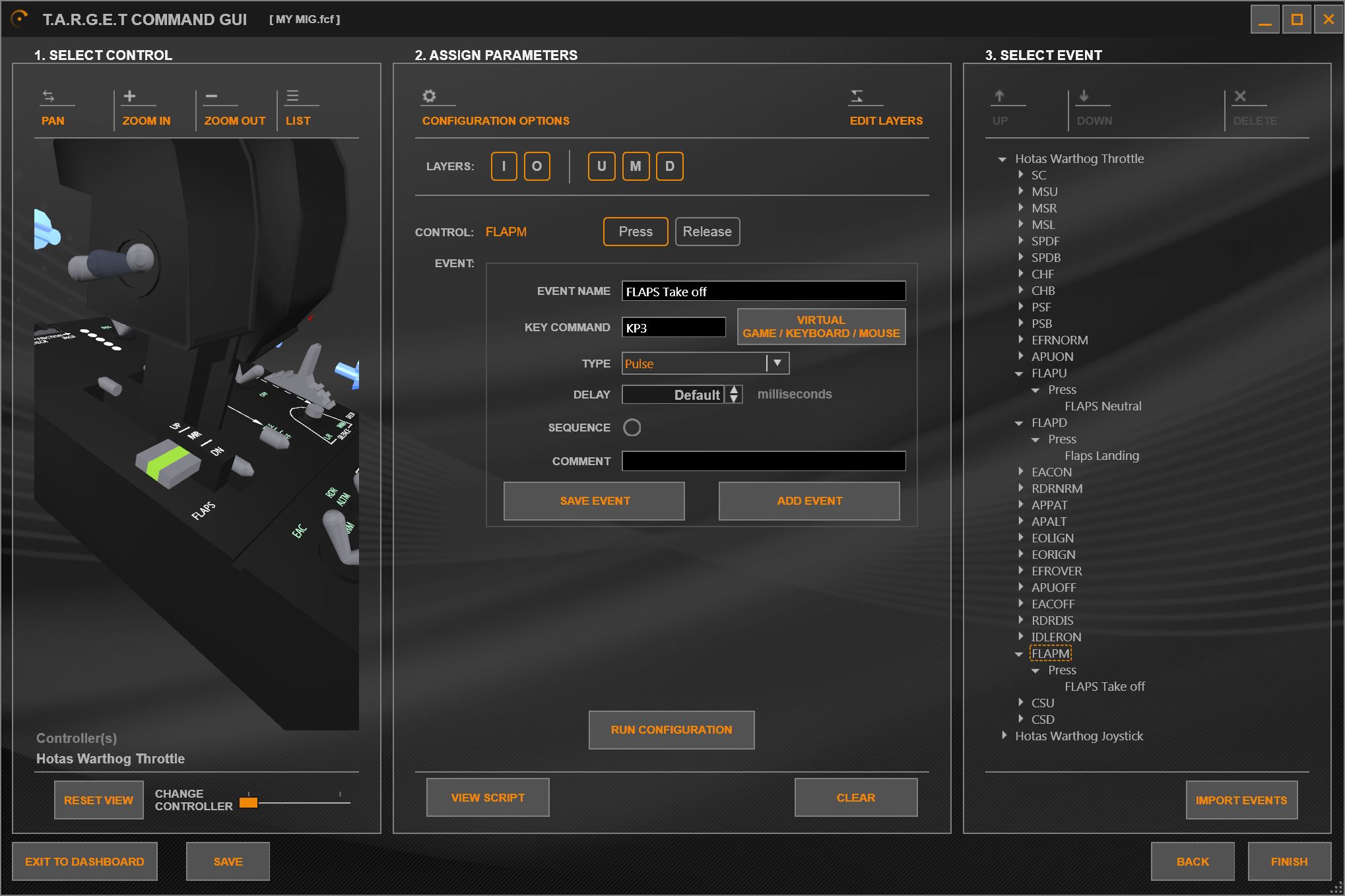Click the Zoom Out minus icon
Screen dimensions: 1345x896
tap(211, 96)
